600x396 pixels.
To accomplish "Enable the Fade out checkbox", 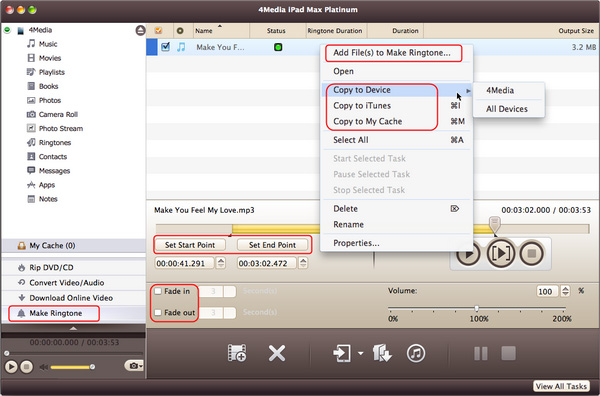I will click(158, 313).
